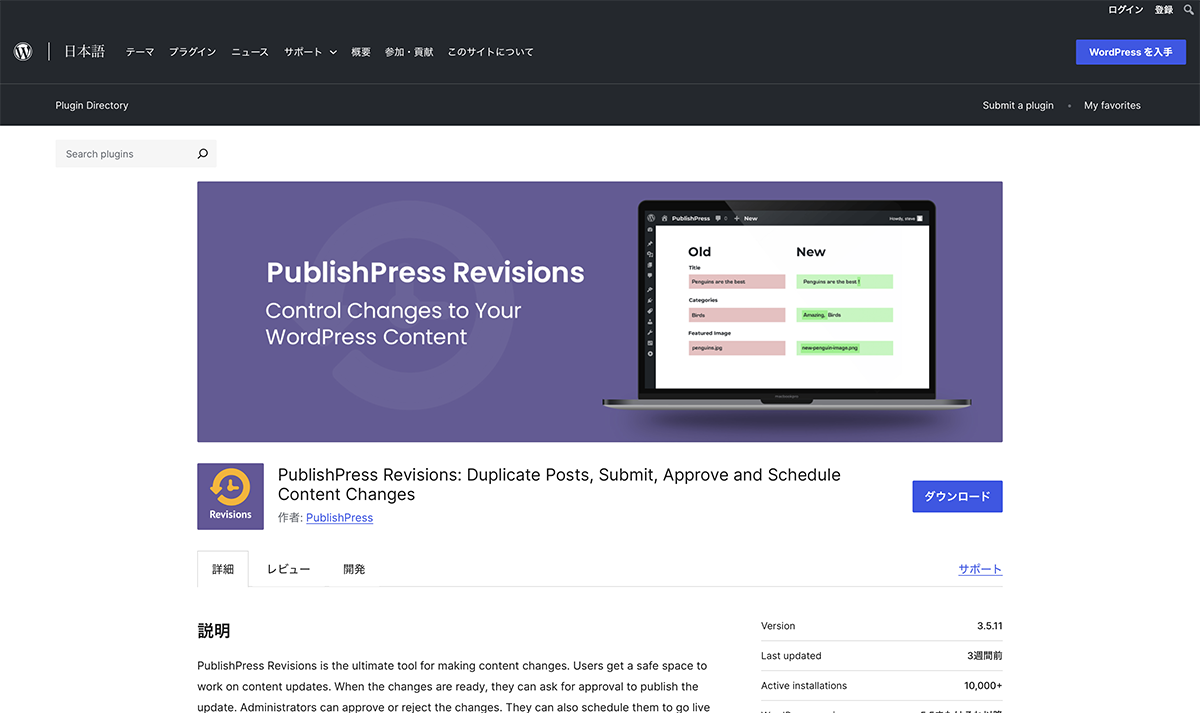1200x713 pixels.
Task: Go to the ニュース page
Action: [x=250, y=52]
